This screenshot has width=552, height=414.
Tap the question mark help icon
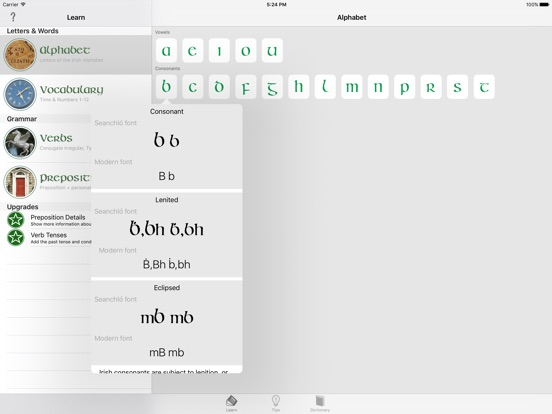pyautogui.click(x=13, y=17)
